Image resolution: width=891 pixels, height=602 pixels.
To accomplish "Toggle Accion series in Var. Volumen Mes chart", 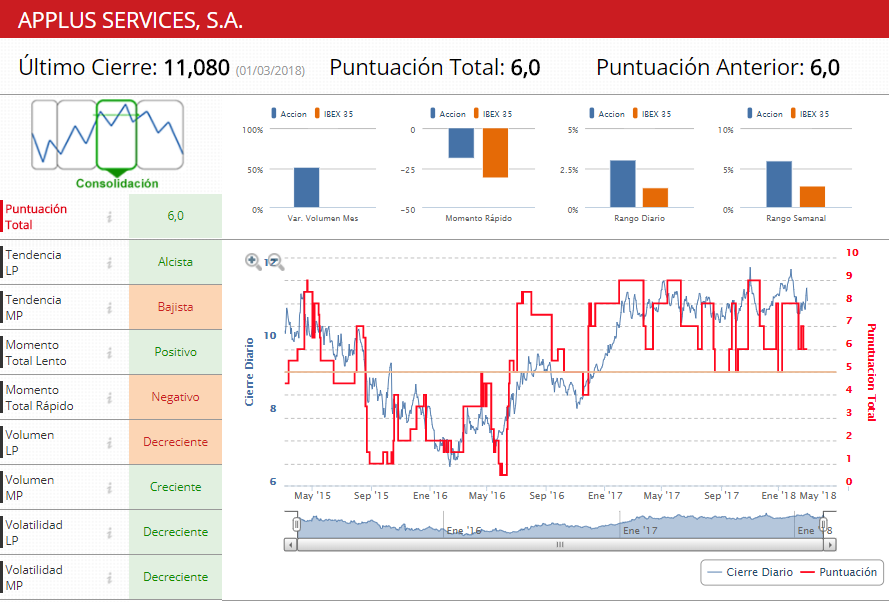I will (292, 114).
